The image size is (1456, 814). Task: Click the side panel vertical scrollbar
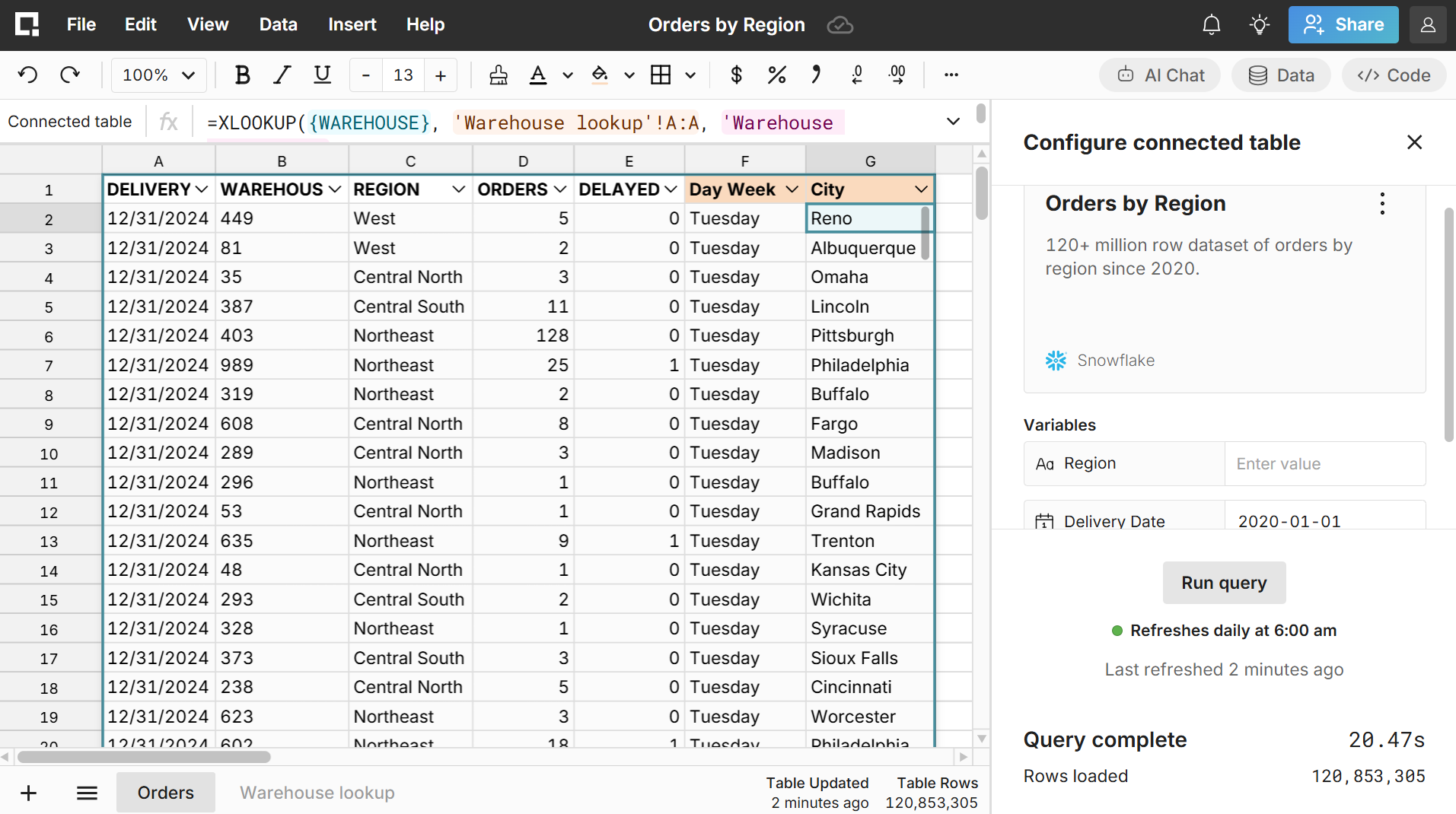pyautogui.click(x=1449, y=325)
